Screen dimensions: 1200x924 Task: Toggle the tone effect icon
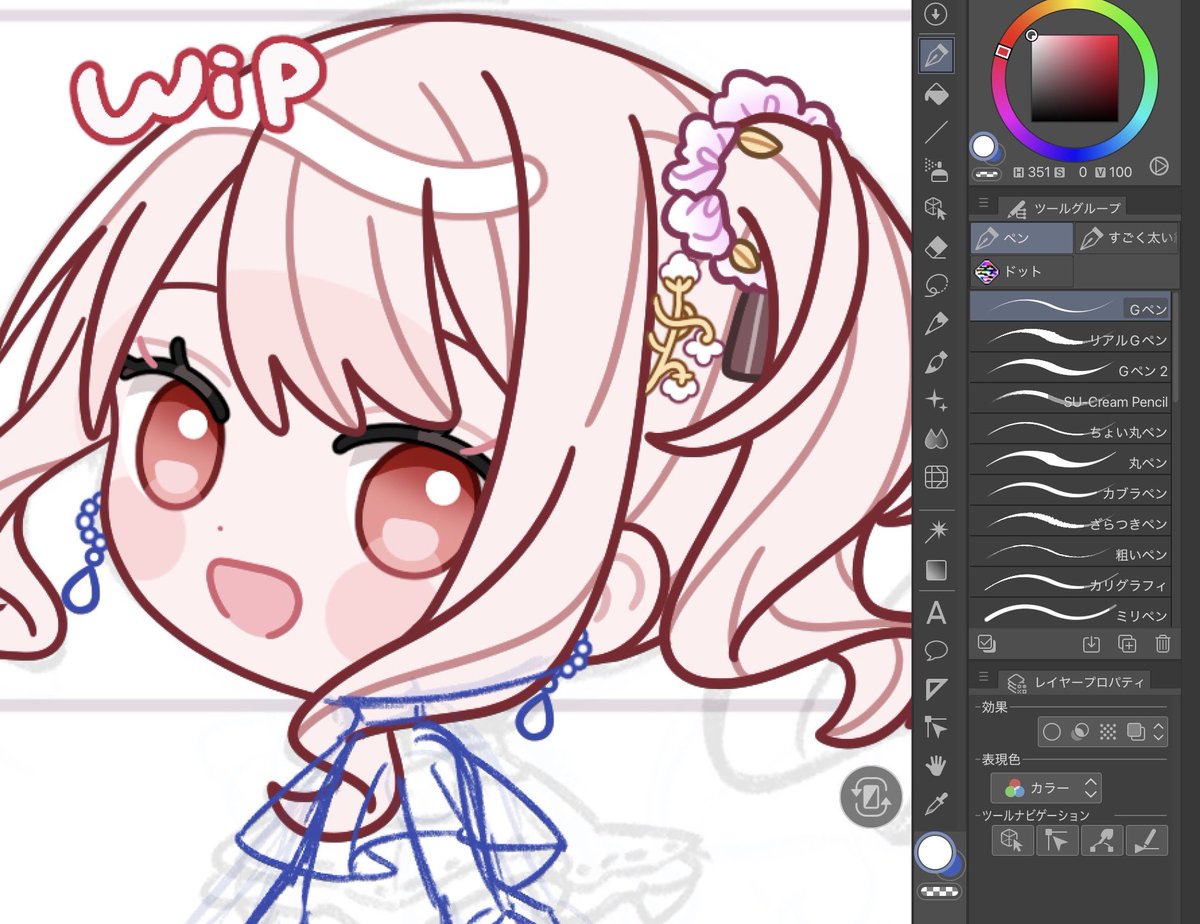click(1079, 732)
